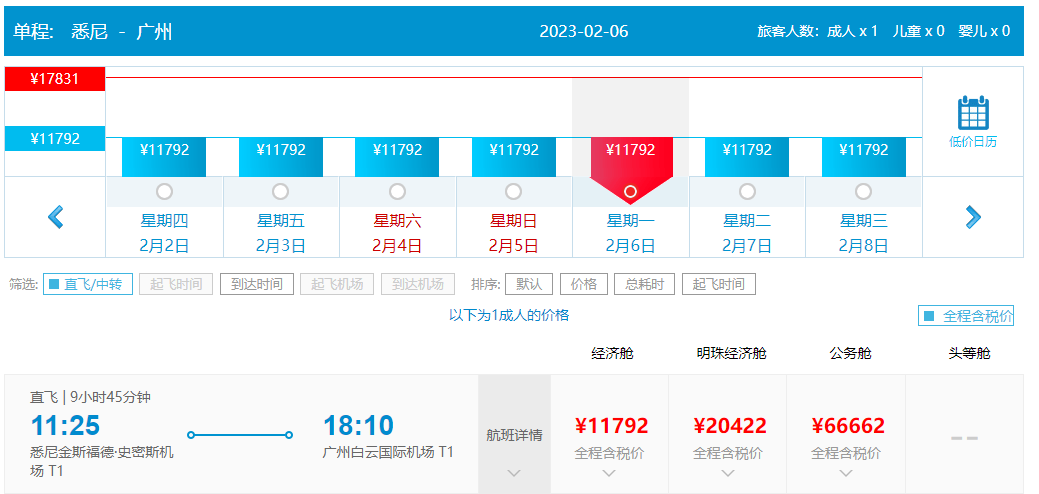The width and height of the screenshot is (1039, 494).
Task: Go to next week with right arrow
Action: [x=972, y=216]
